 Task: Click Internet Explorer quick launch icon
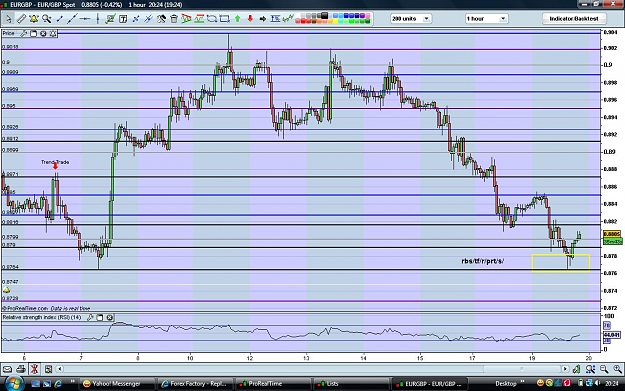point(58,383)
